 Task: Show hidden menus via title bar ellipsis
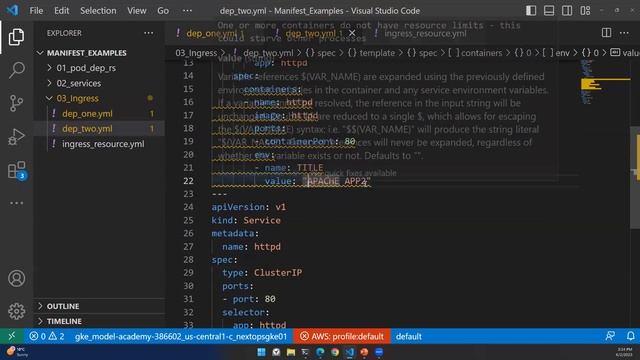[x=187, y=11]
